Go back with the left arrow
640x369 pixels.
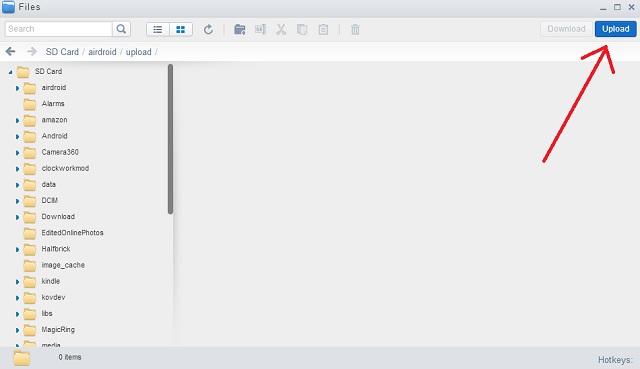pos(11,51)
